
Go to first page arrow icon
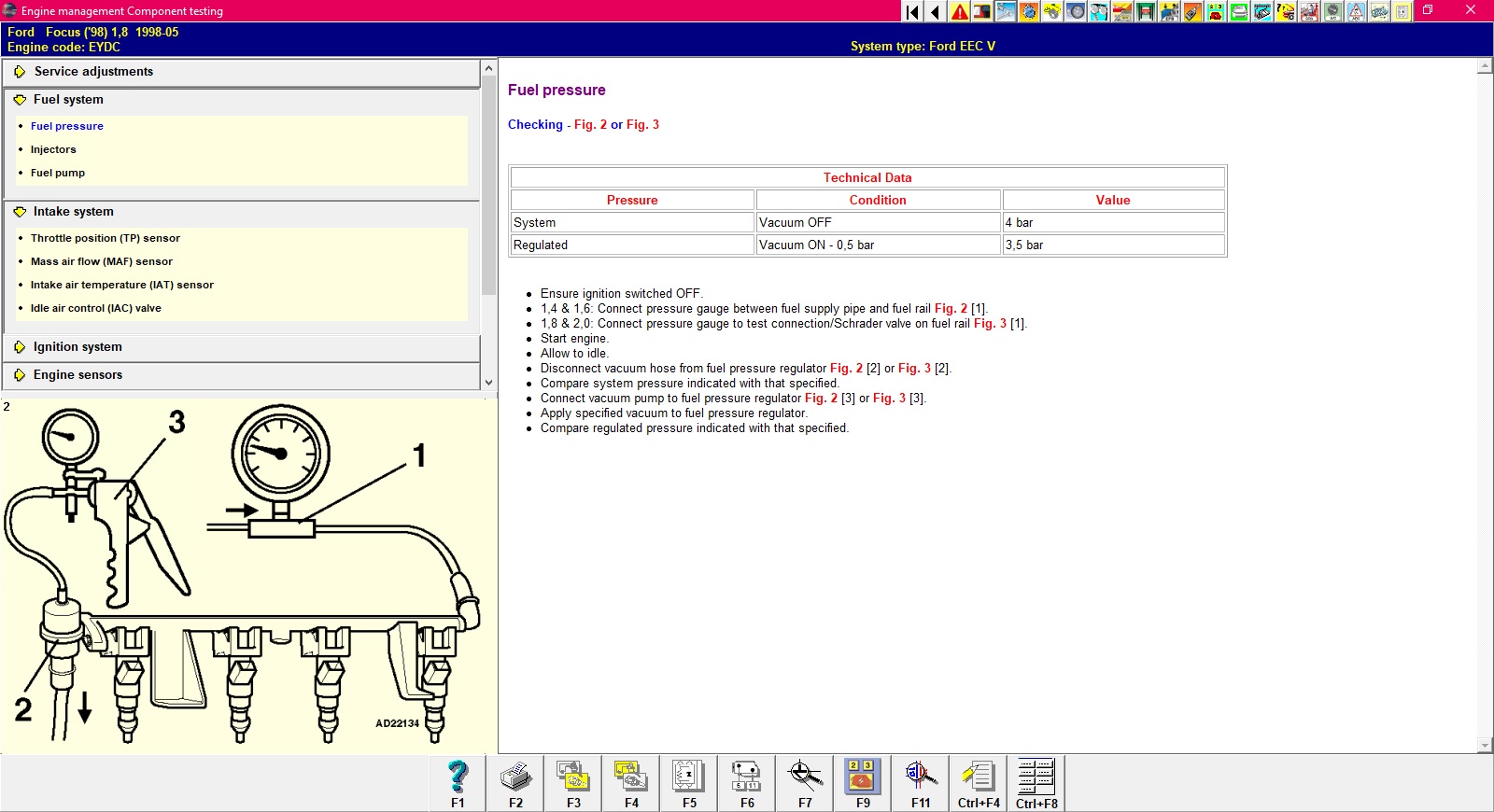coord(912,11)
